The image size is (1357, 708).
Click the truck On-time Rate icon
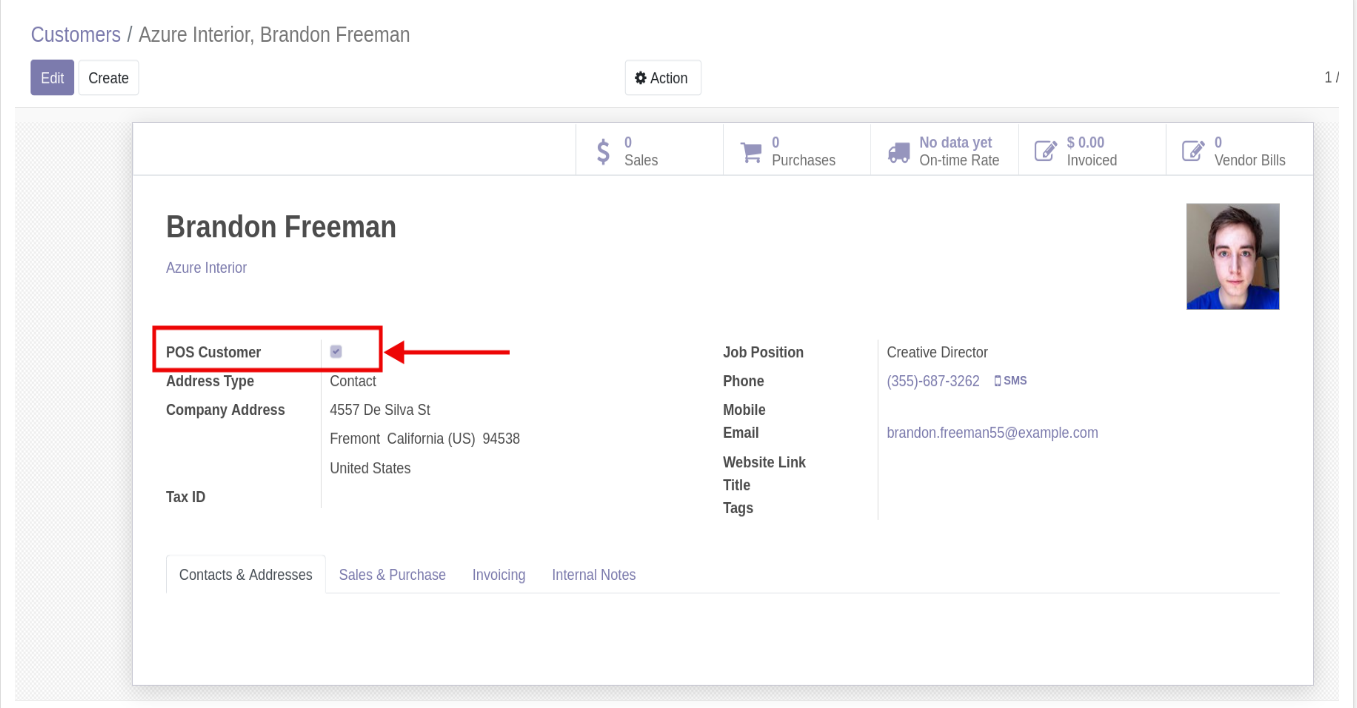(x=899, y=152)
